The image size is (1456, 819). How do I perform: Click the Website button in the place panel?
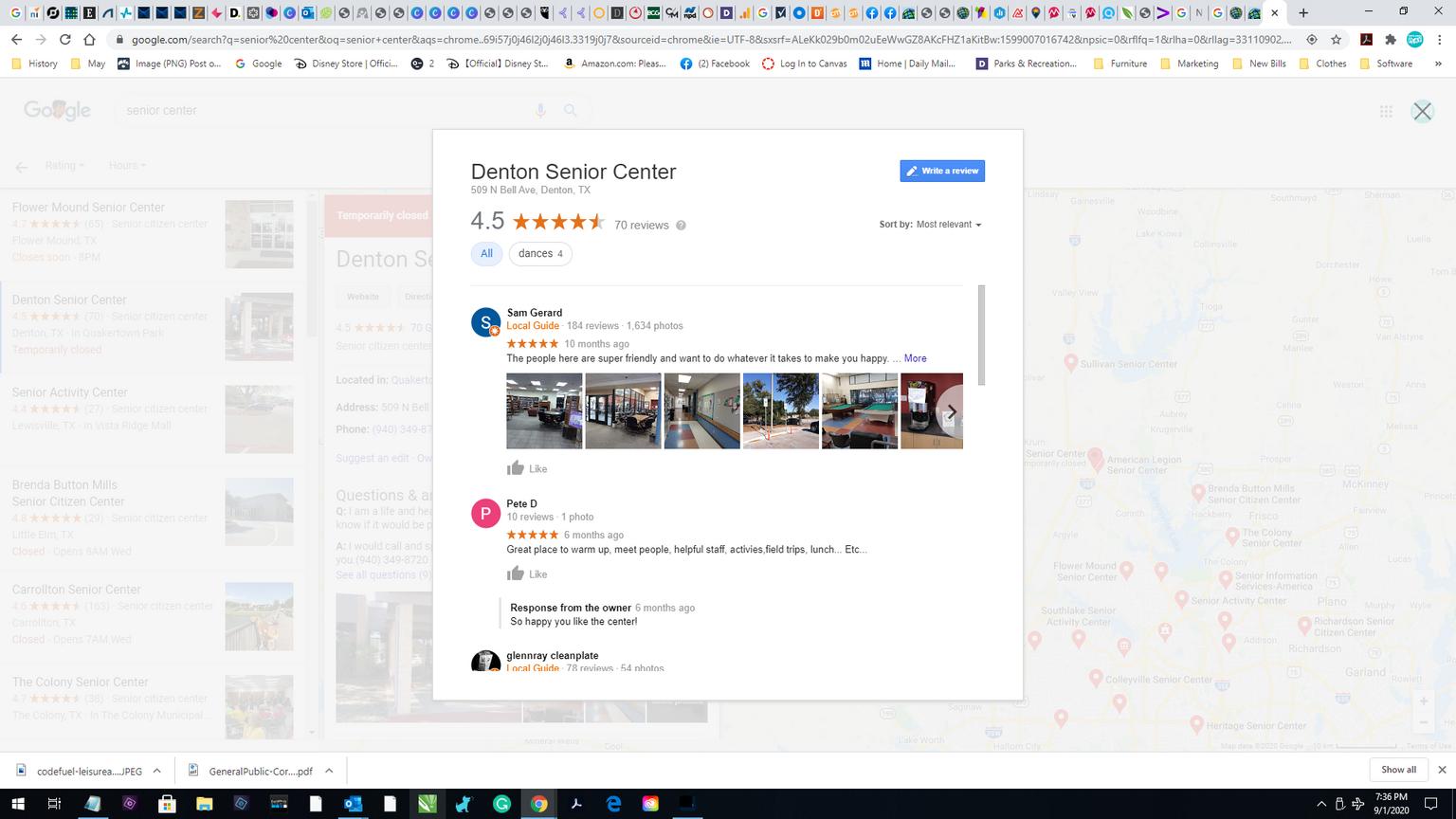click(x=363, y=297)
